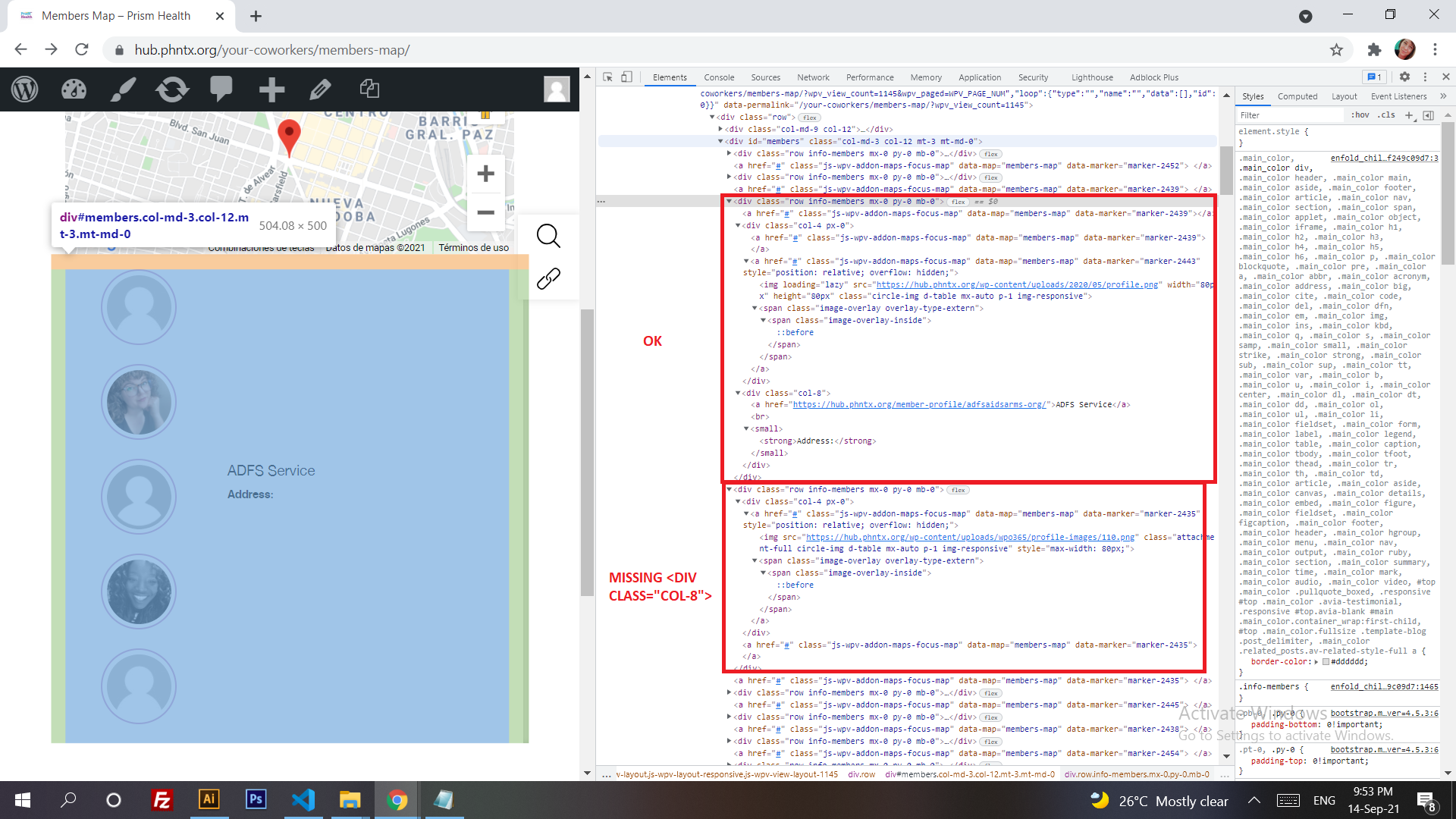Select the Styles sidebar tab
The width and height of the screenshot is (1456, 819).
[1253, 96]
